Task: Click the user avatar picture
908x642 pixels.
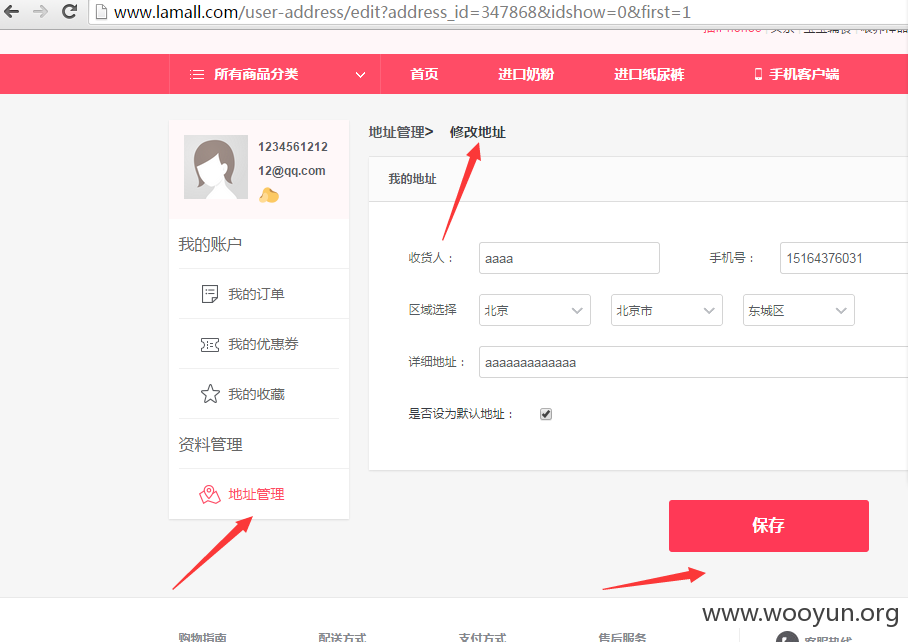Action: [215, 167]
